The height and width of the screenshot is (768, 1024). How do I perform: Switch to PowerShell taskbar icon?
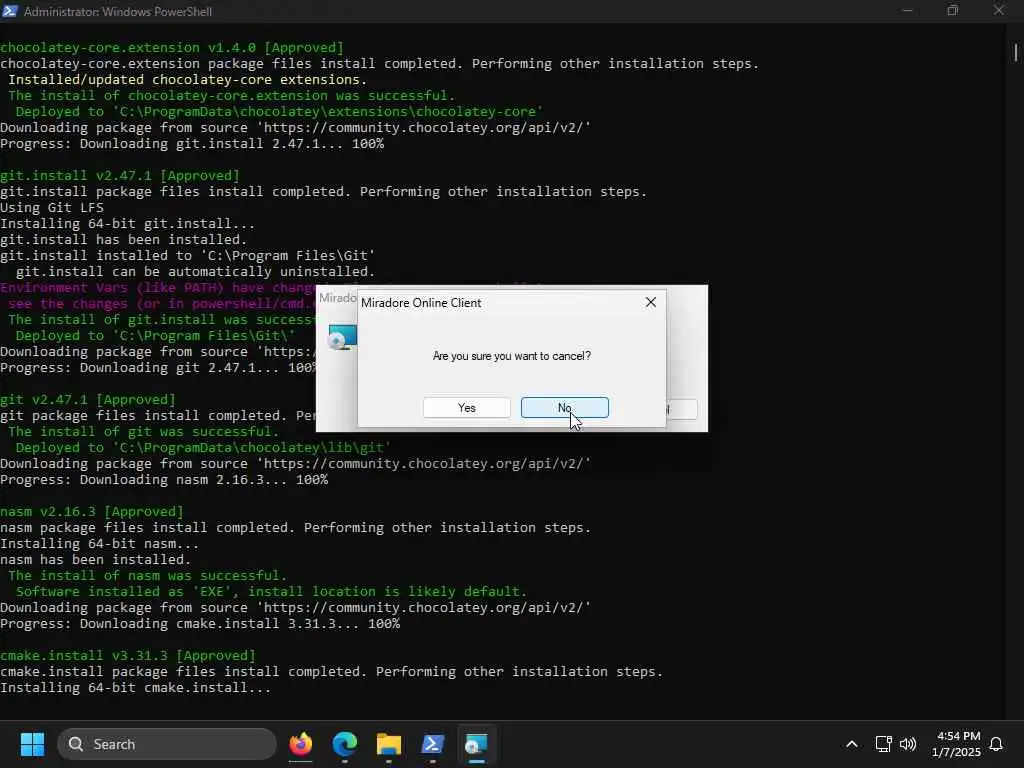(432, 744)
